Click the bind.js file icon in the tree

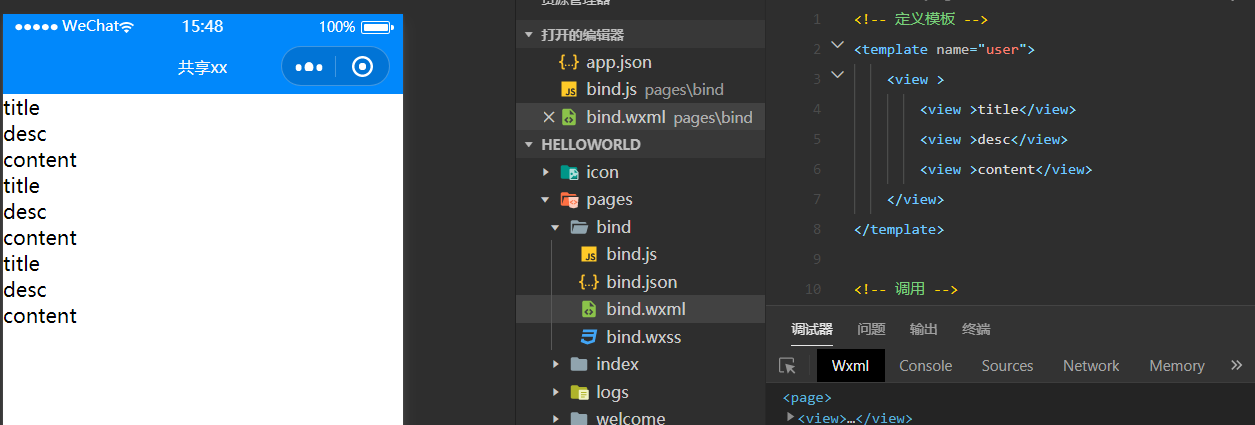click(x=589, y=255)
